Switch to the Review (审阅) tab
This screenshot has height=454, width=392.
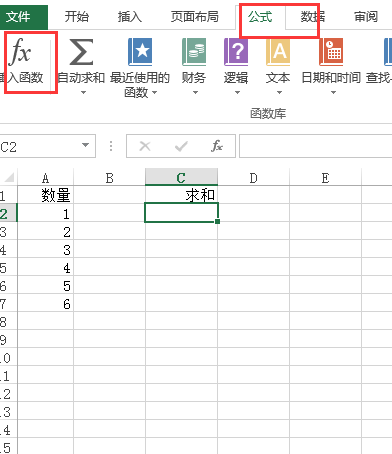(x=366, y=16)
